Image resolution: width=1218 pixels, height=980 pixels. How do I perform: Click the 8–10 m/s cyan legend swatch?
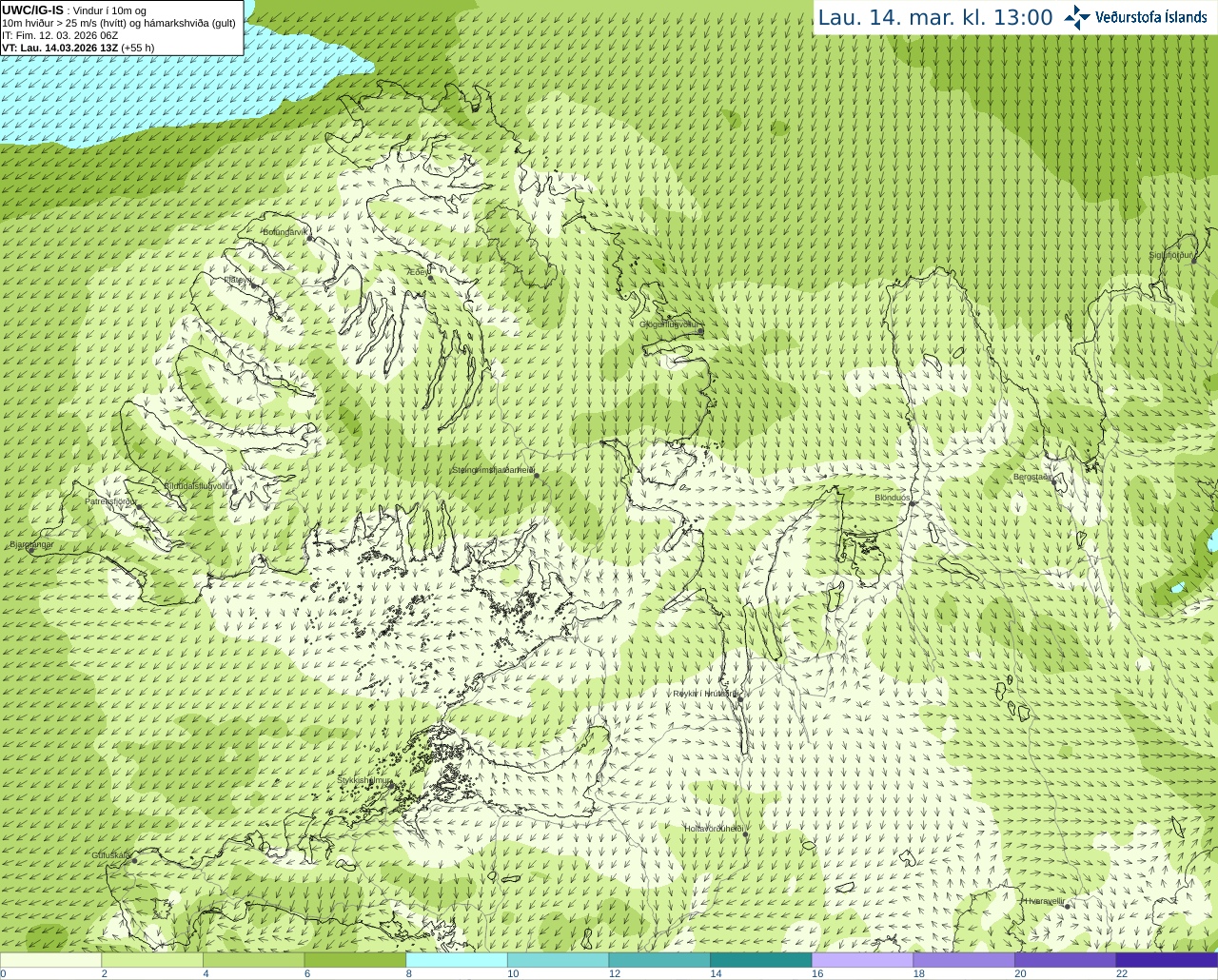click(457, 960)
